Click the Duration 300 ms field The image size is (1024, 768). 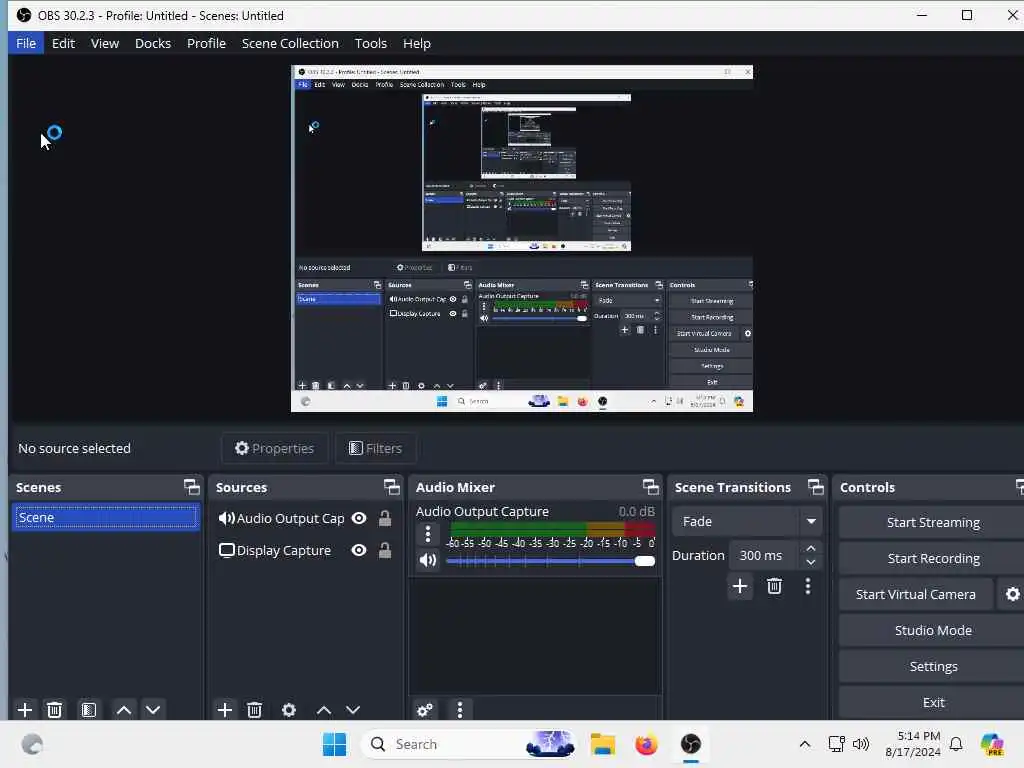[763, 555]
